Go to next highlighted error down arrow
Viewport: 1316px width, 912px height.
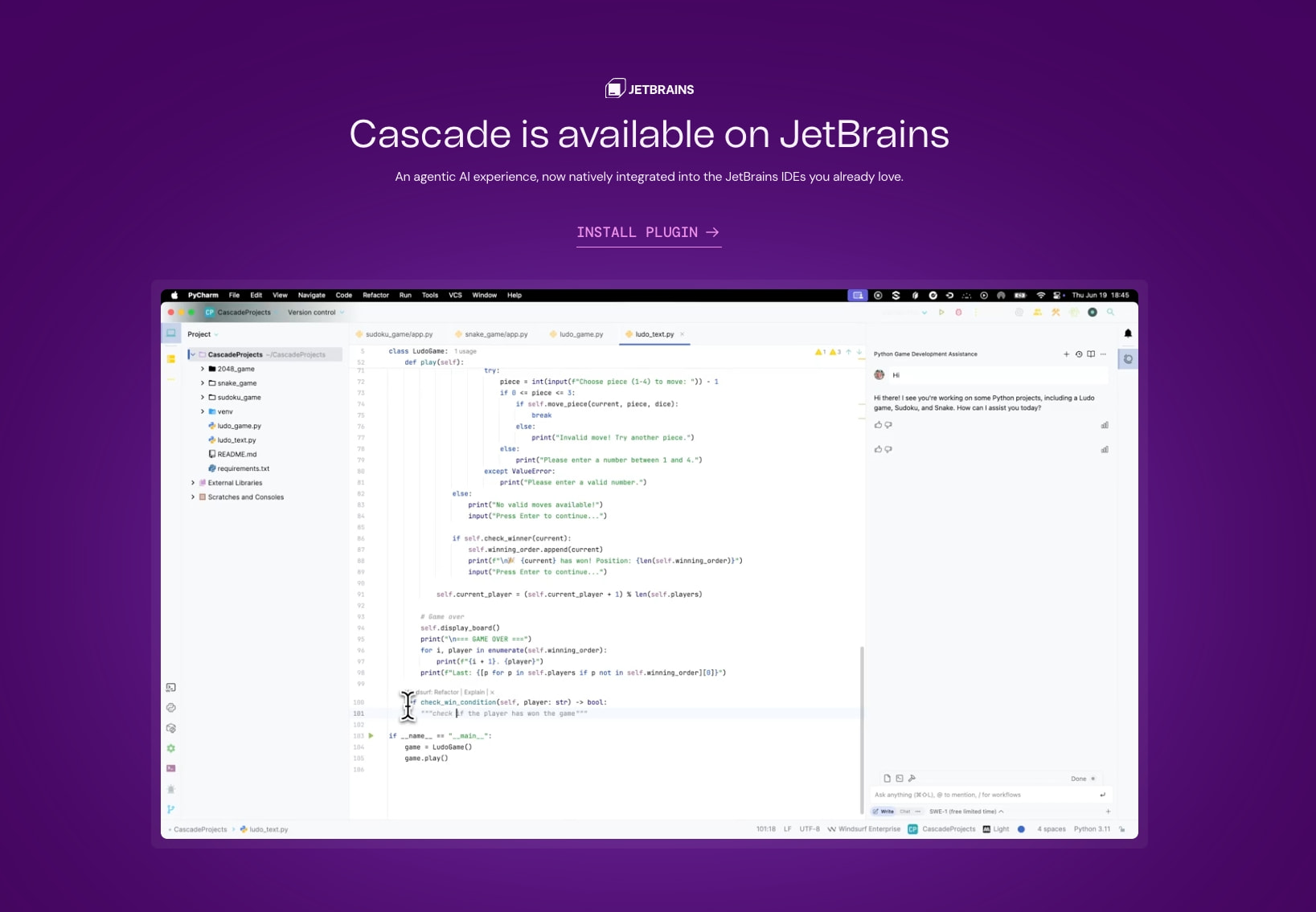pyautogui.click(x=859, y=352)
